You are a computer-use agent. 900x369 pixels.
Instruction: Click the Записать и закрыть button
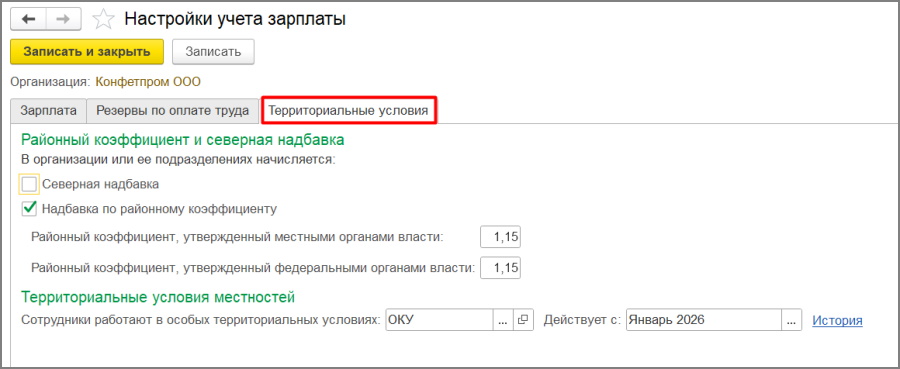87,51
